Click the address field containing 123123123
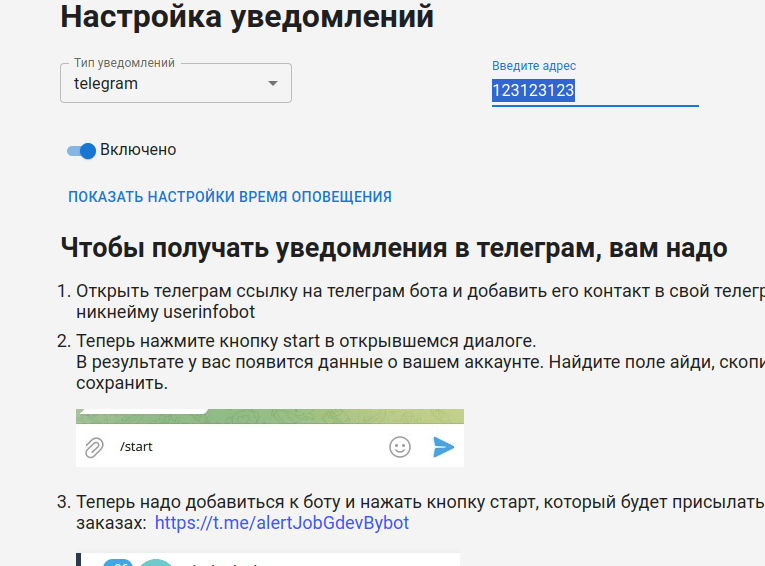This screenshot has width=765, height=566. (595, 91)
